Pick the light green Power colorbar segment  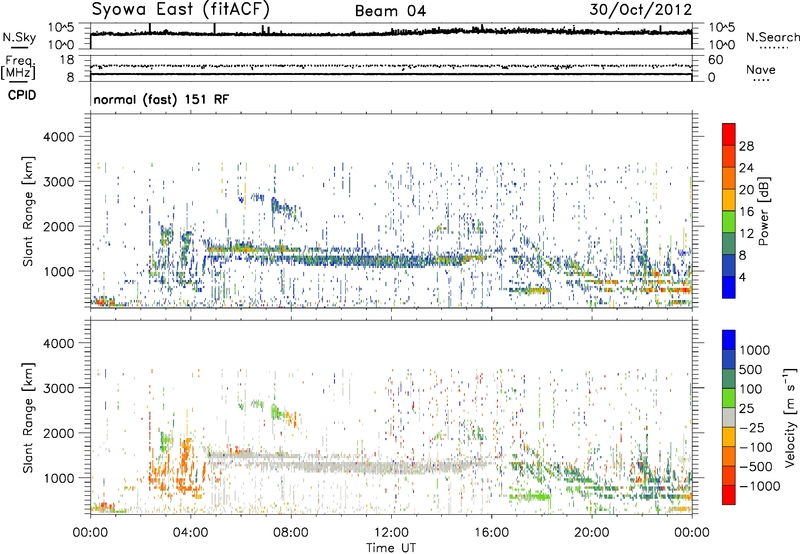click(729, 222)
